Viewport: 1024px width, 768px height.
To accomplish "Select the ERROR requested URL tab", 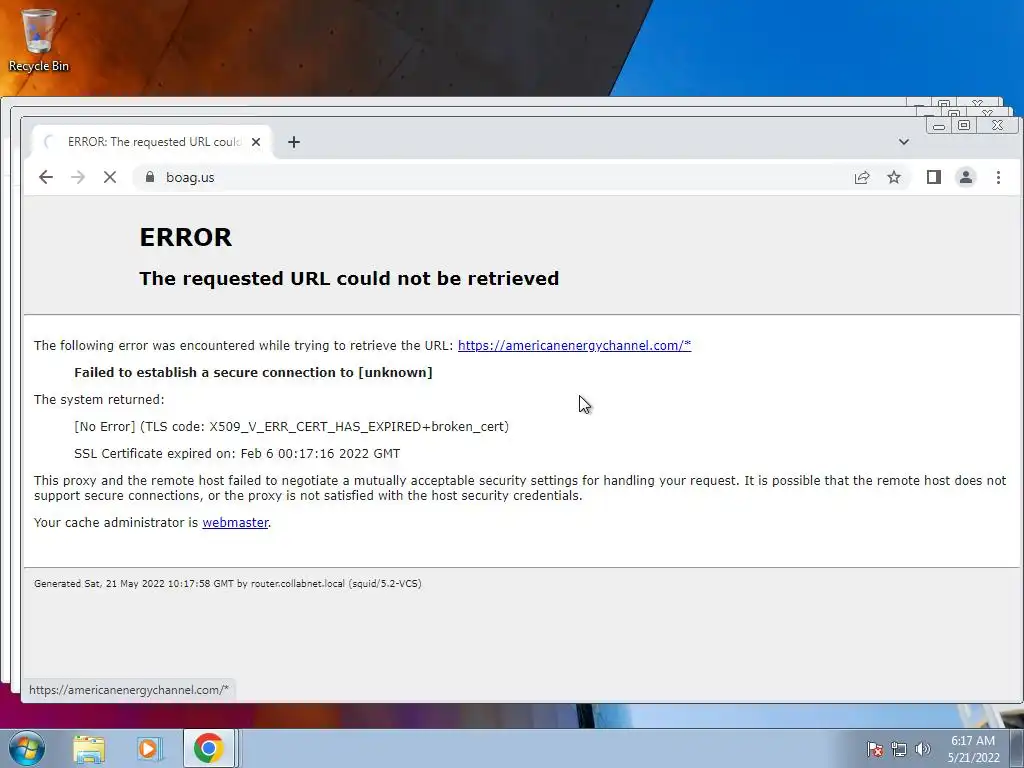I will 152,142.
